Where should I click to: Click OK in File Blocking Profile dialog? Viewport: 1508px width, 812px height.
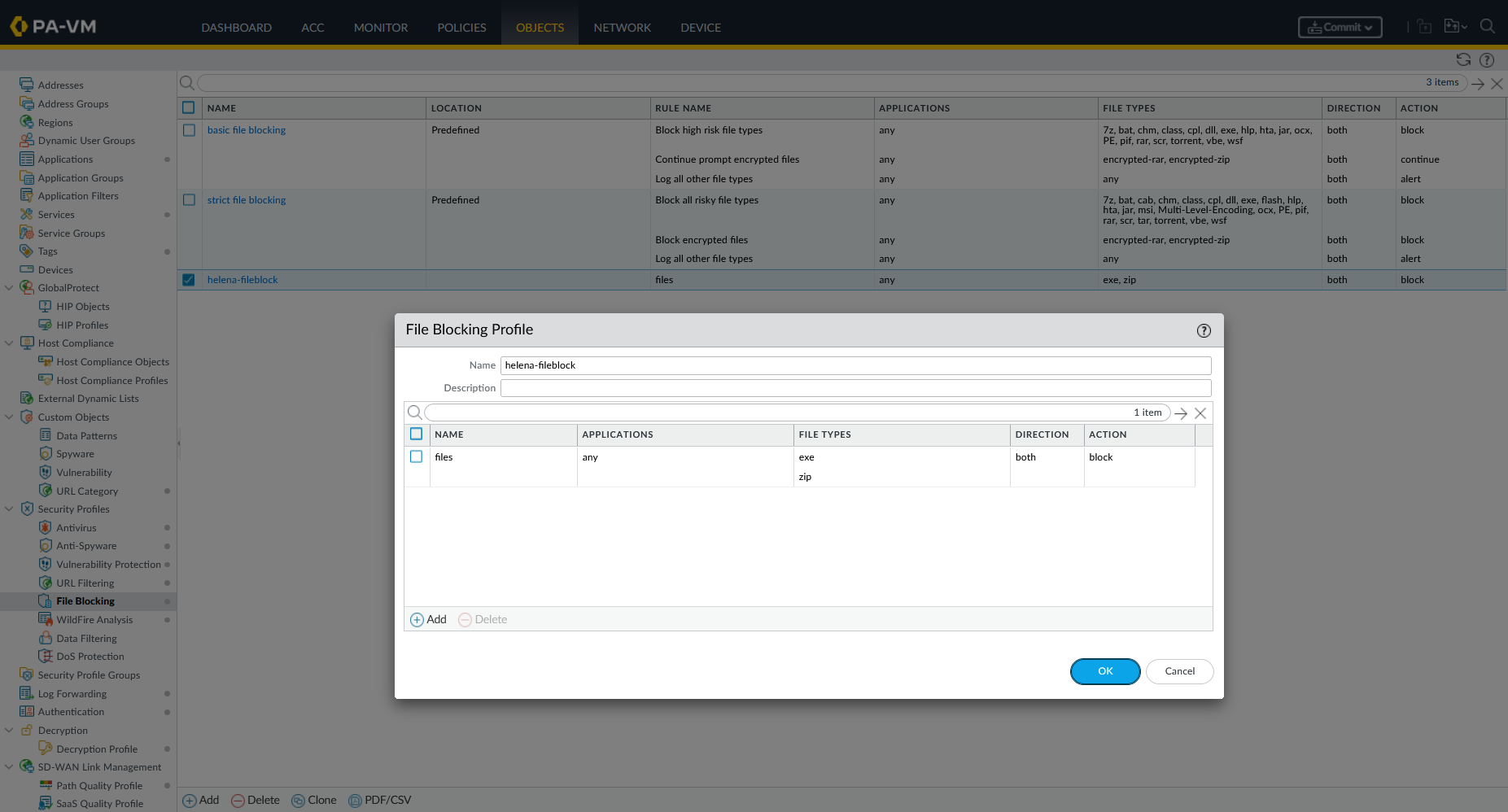tap(1105, 671)
